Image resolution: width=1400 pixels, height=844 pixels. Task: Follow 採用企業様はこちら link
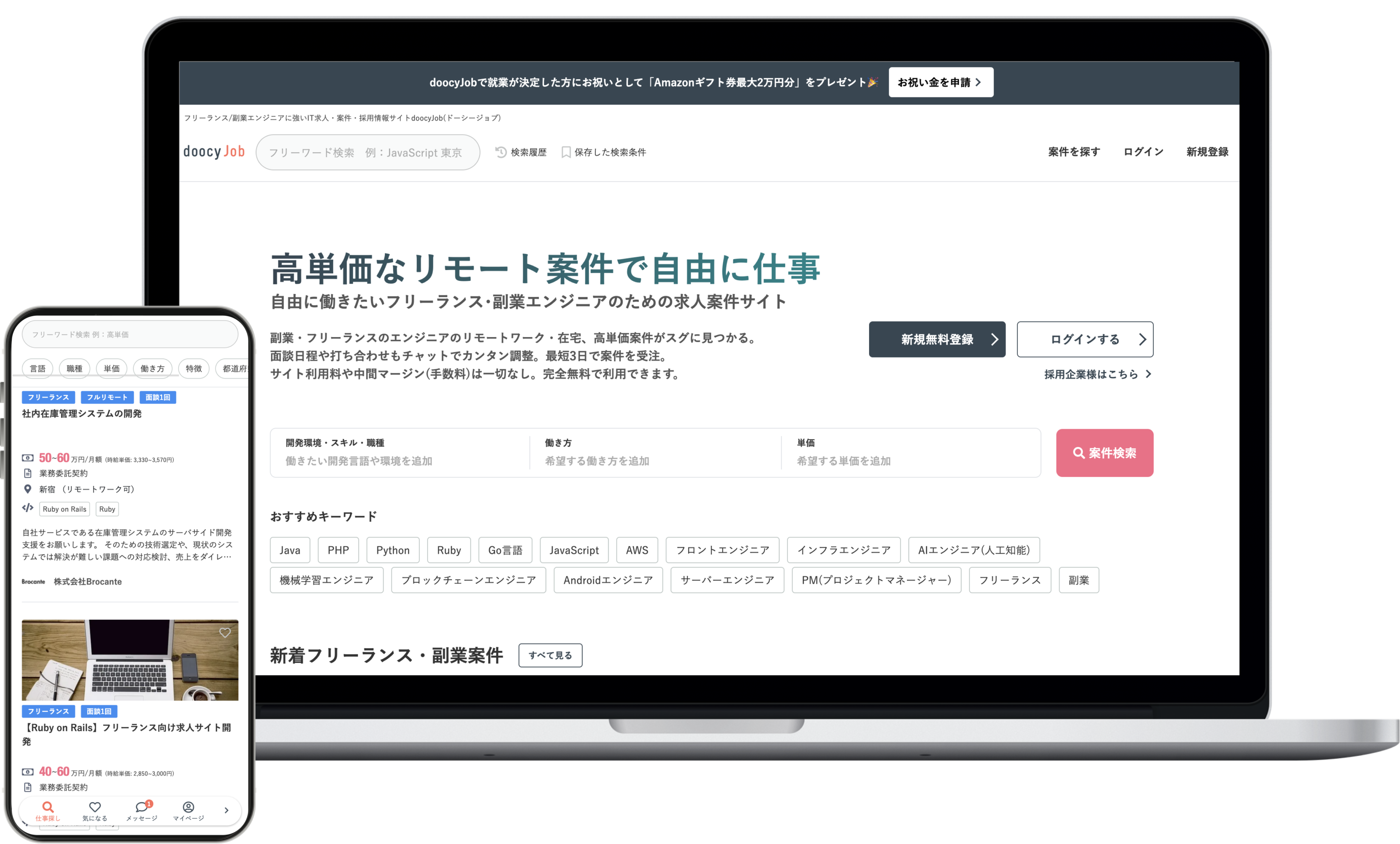point(1097,374)
